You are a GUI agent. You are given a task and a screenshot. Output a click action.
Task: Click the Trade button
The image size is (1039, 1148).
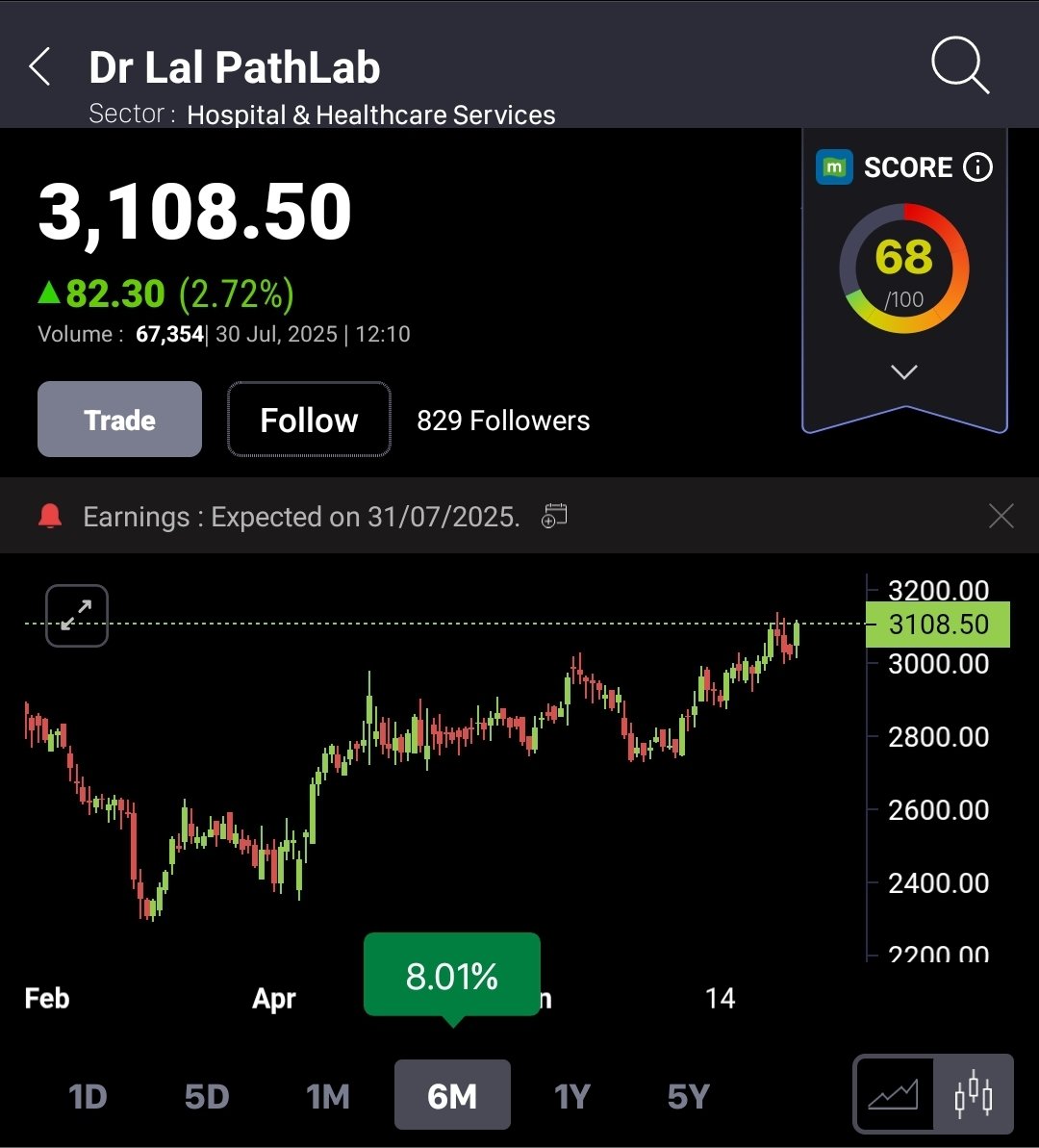[x=119, y=419]
